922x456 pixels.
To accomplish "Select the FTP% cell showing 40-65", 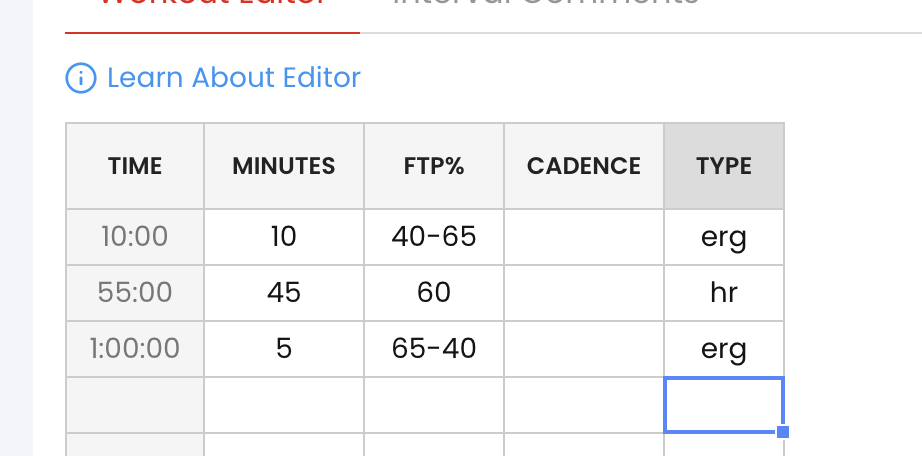I will coord(434,237).
